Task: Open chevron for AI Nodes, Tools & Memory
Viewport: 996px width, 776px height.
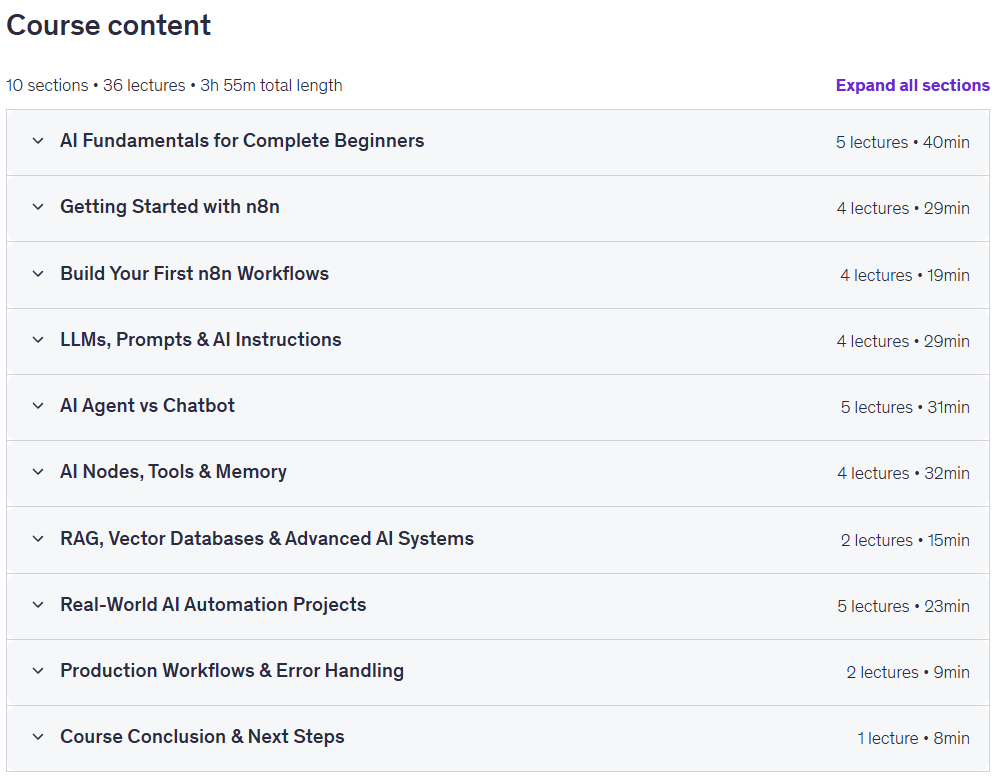Action: [38, 472]
